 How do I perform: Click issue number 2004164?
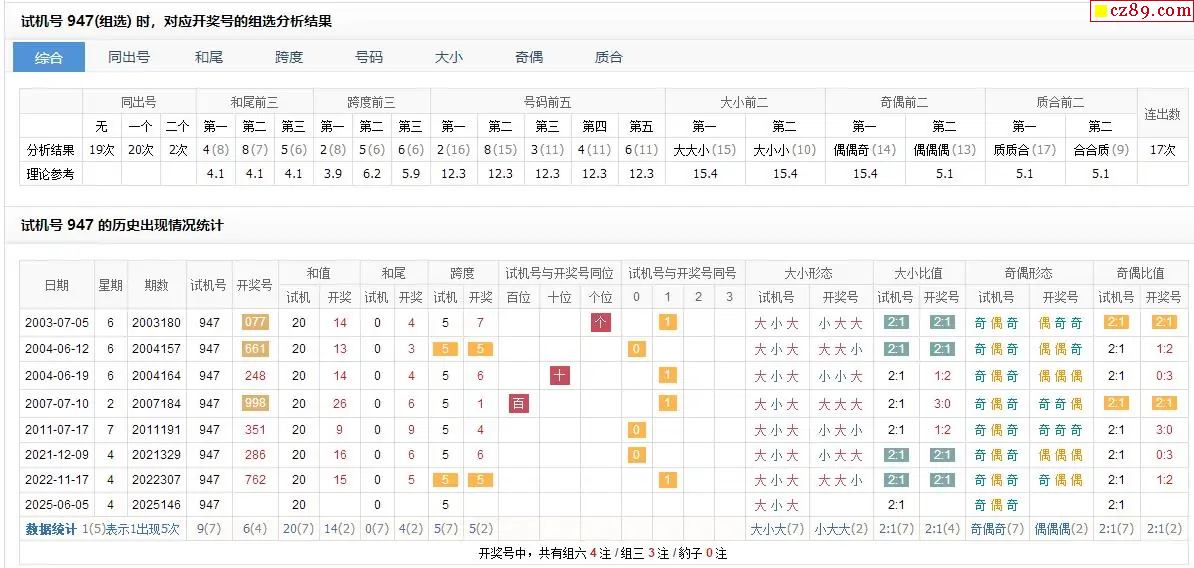click(157, 375)
